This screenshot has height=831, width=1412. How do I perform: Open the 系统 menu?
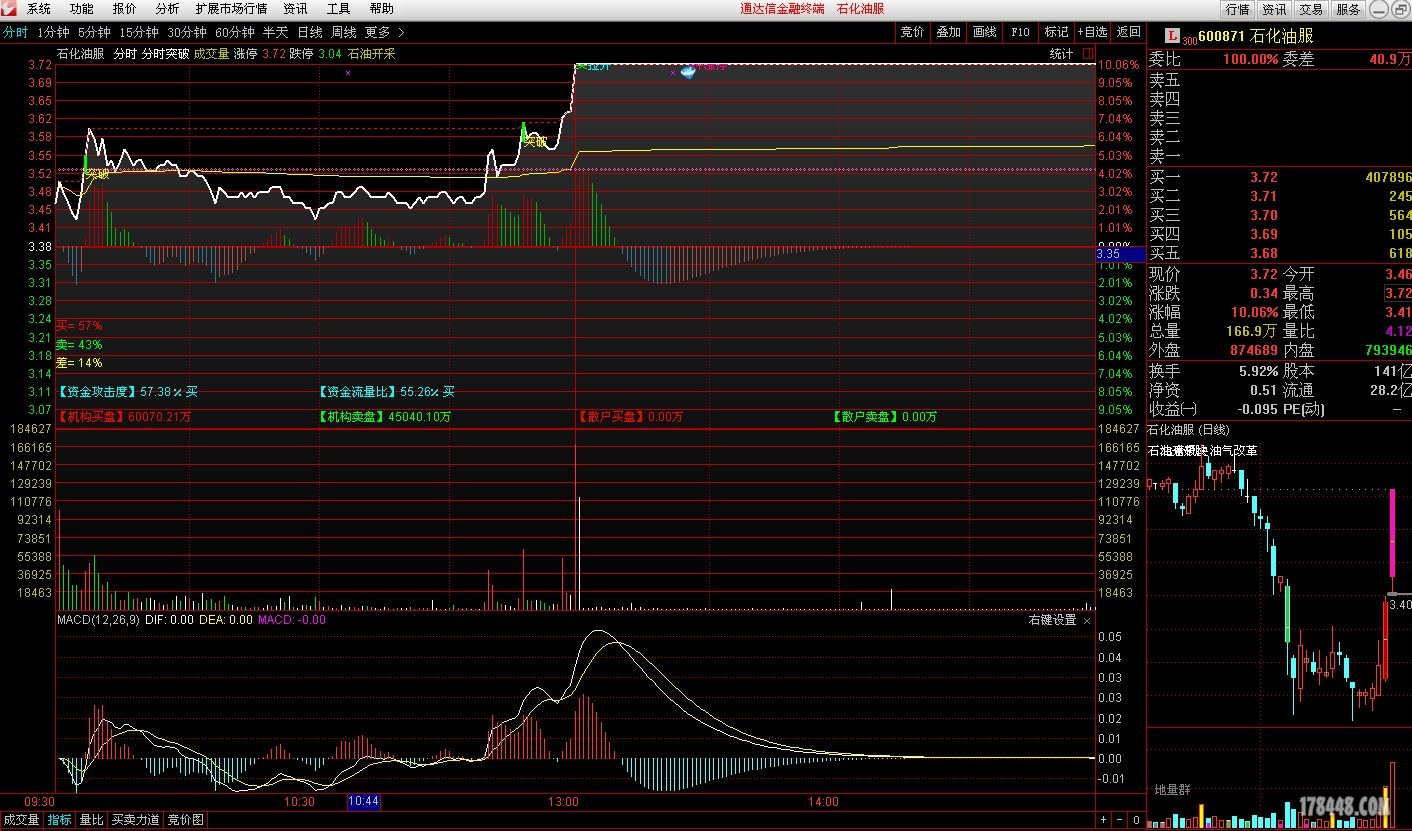pyautogui.click(x=39, y=8)
